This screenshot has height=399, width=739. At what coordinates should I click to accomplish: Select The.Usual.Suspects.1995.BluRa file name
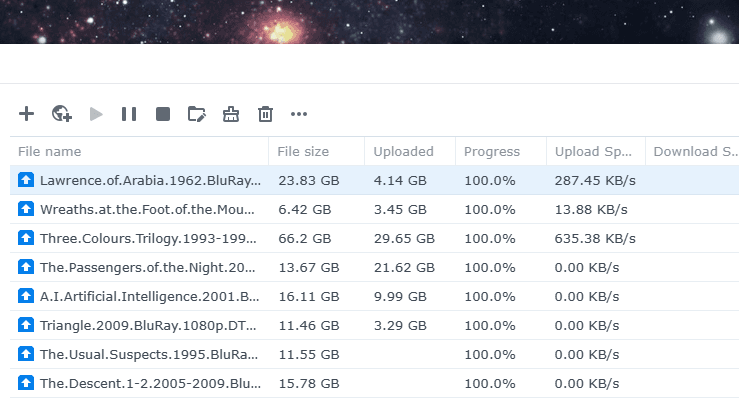[x=149, y=355]
